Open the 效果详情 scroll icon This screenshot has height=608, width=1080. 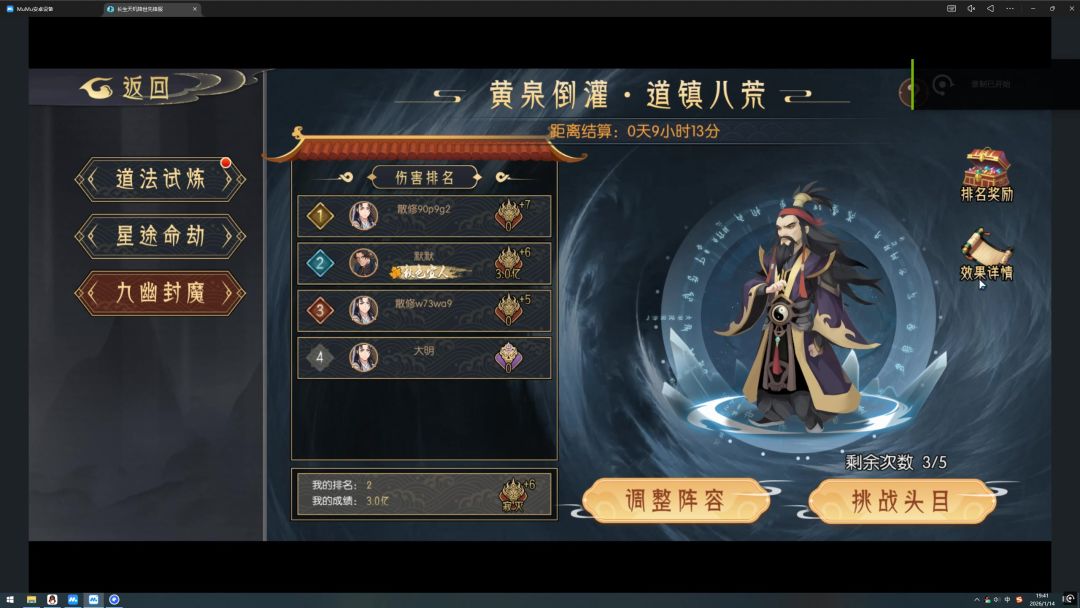pyautogui.click(x=986, y=246)
